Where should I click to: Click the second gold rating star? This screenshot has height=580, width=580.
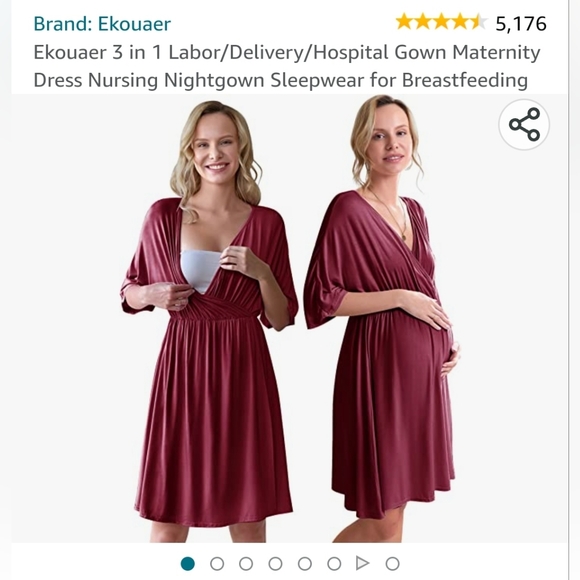(423, 21)
